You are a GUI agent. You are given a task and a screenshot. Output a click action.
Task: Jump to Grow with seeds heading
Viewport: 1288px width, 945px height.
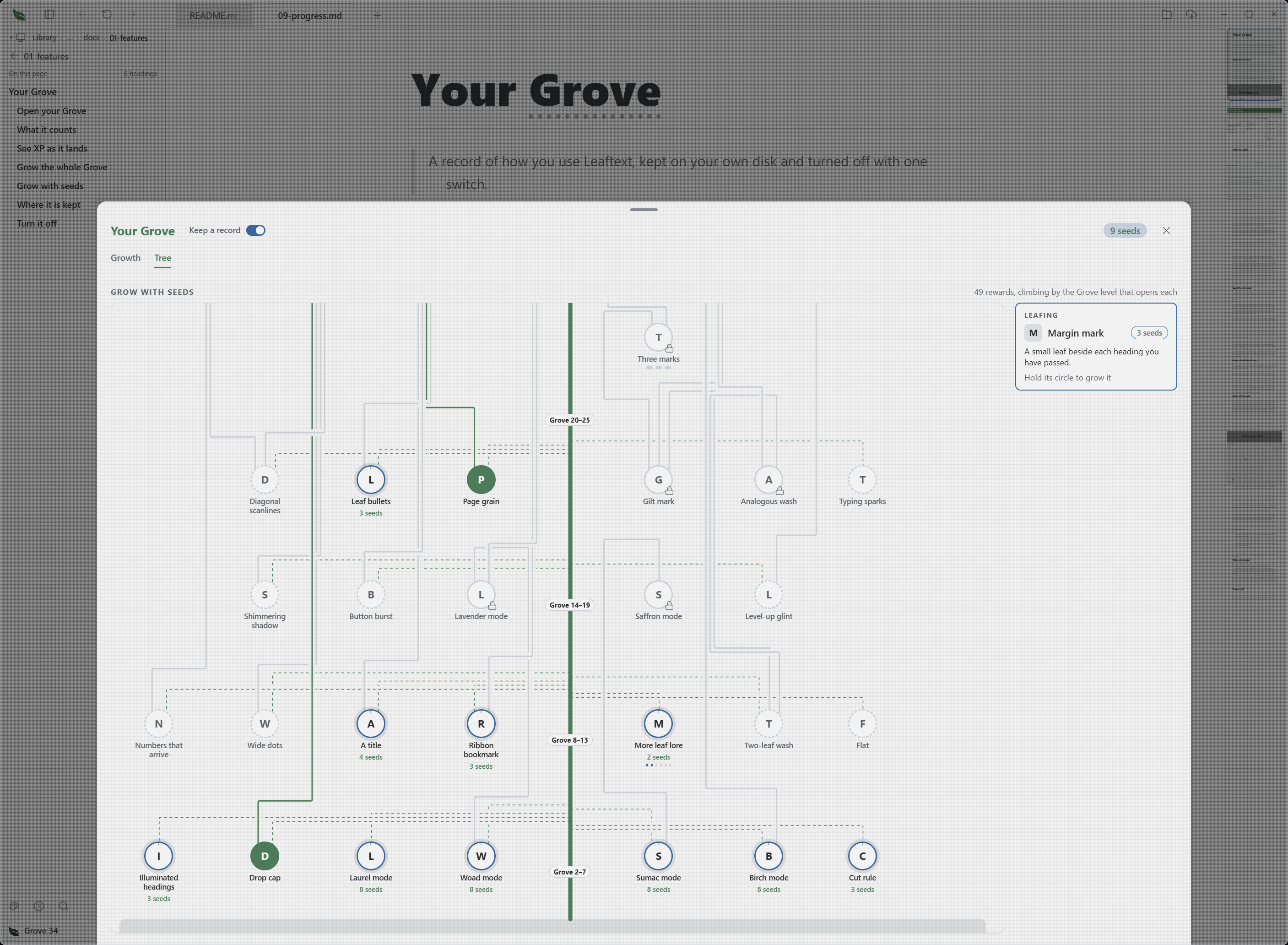coord(50,186)
